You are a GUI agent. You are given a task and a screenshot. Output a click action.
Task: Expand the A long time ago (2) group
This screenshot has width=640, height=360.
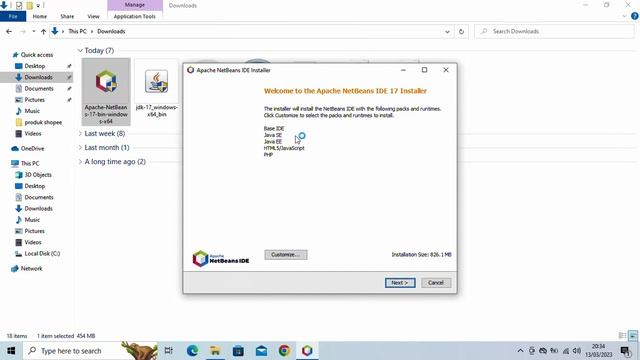(80, 162)
